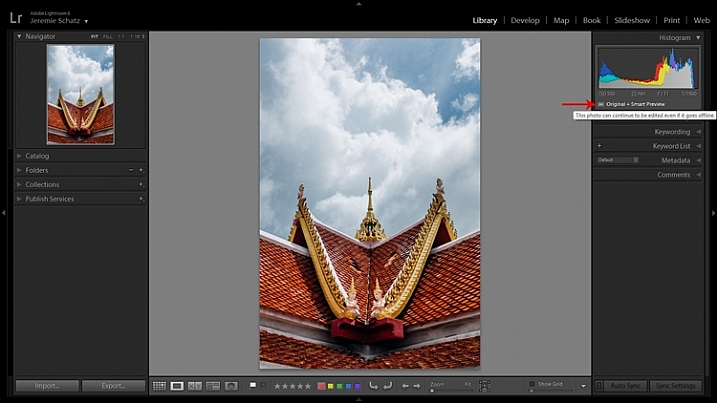717x403 pixels.
Task: Open Survey view icon
Action: 213,386
